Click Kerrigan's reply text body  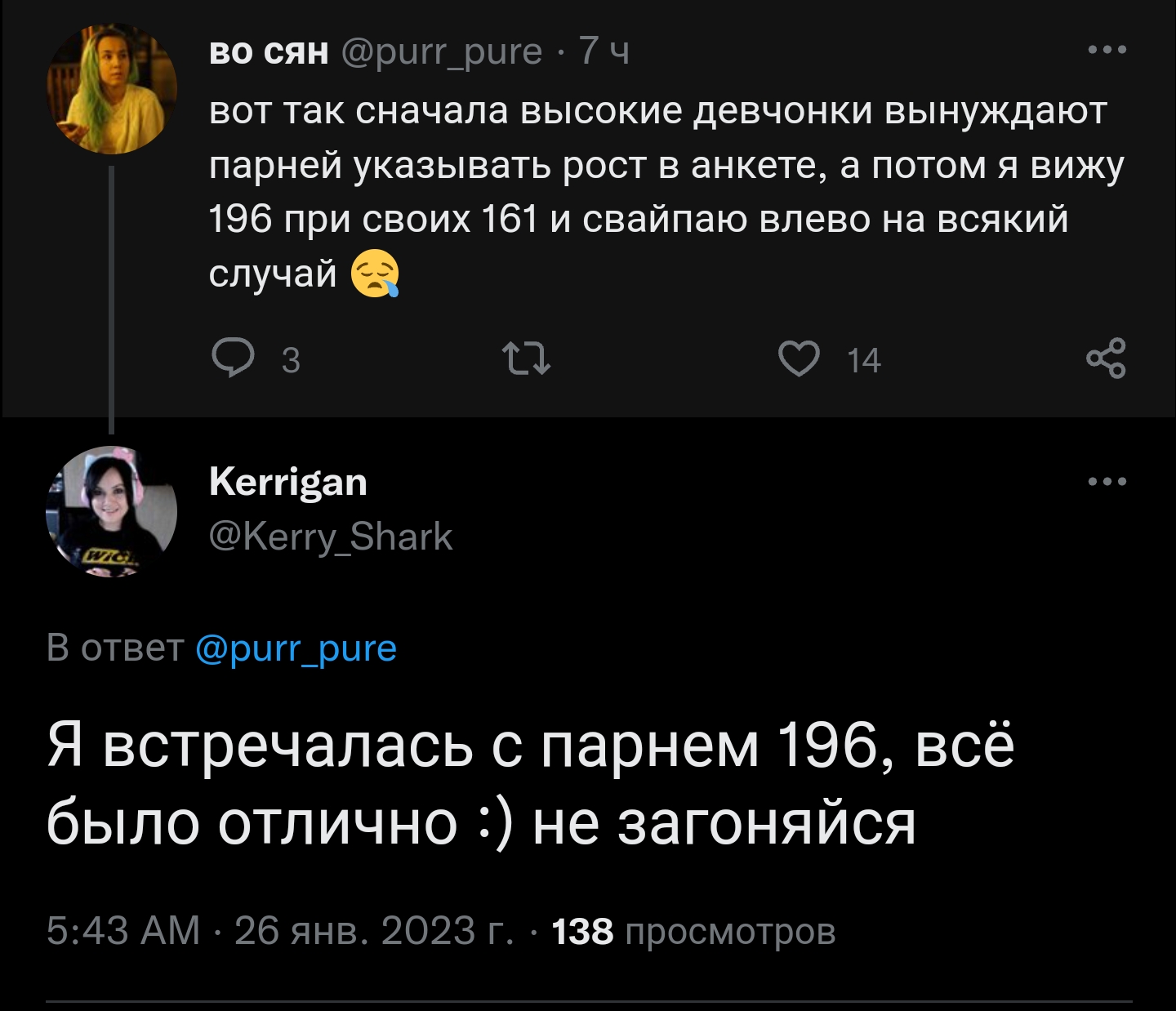click(x=531, y=784)
